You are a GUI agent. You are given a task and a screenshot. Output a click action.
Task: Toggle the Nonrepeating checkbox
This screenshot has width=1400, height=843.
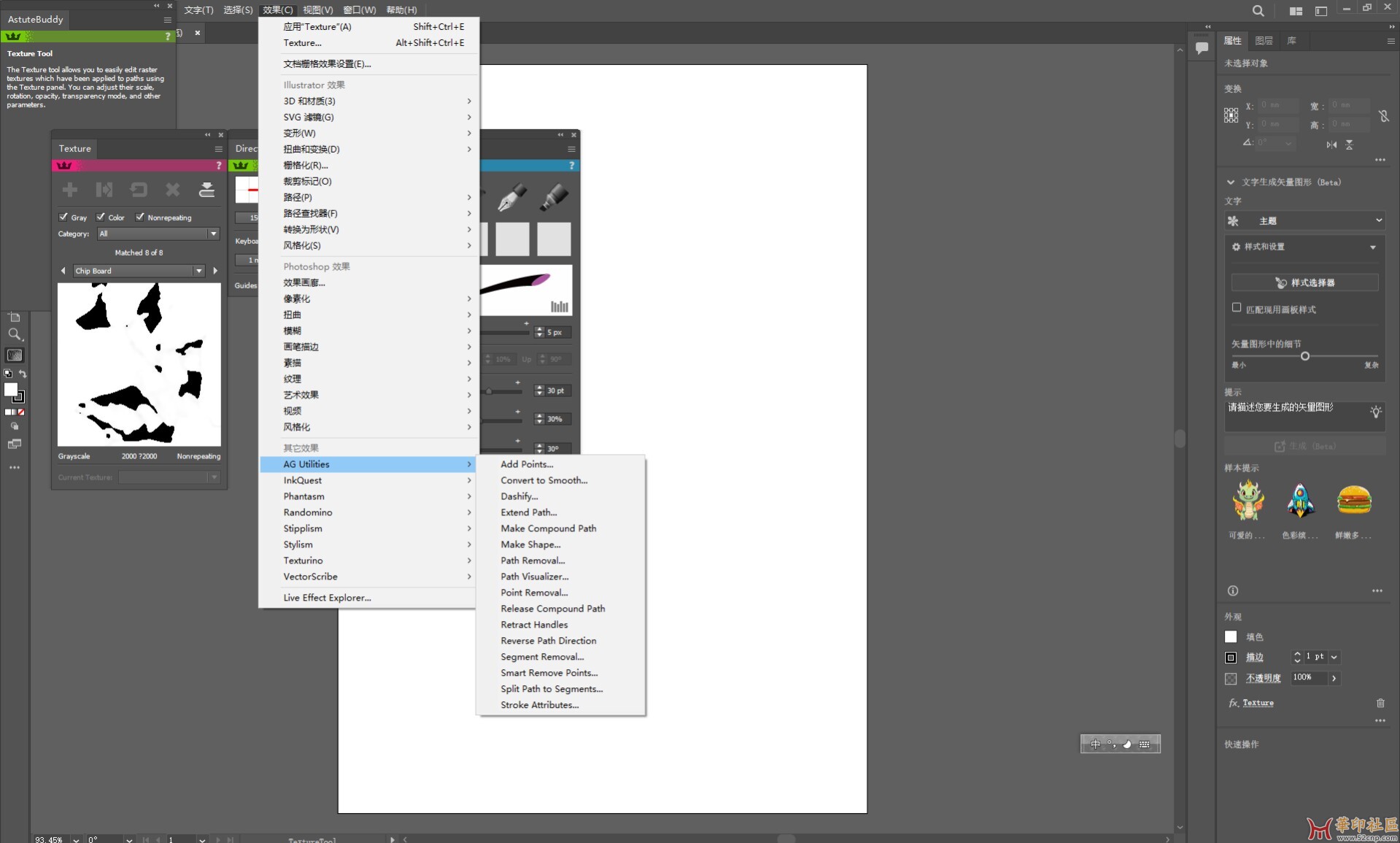coord(139,217)
